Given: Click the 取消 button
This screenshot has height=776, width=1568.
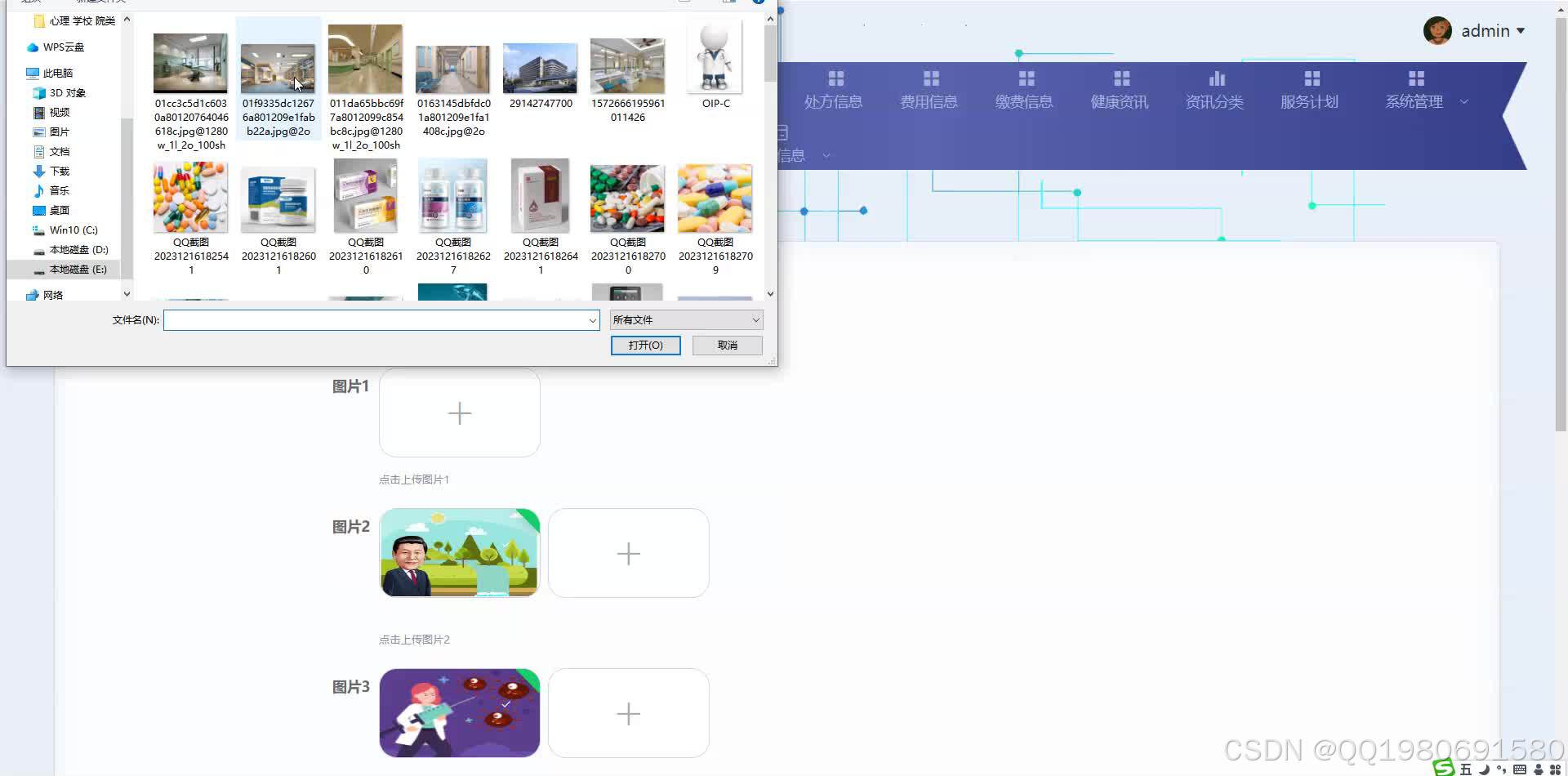Looking at the screenshot, I should coord(726,345).
